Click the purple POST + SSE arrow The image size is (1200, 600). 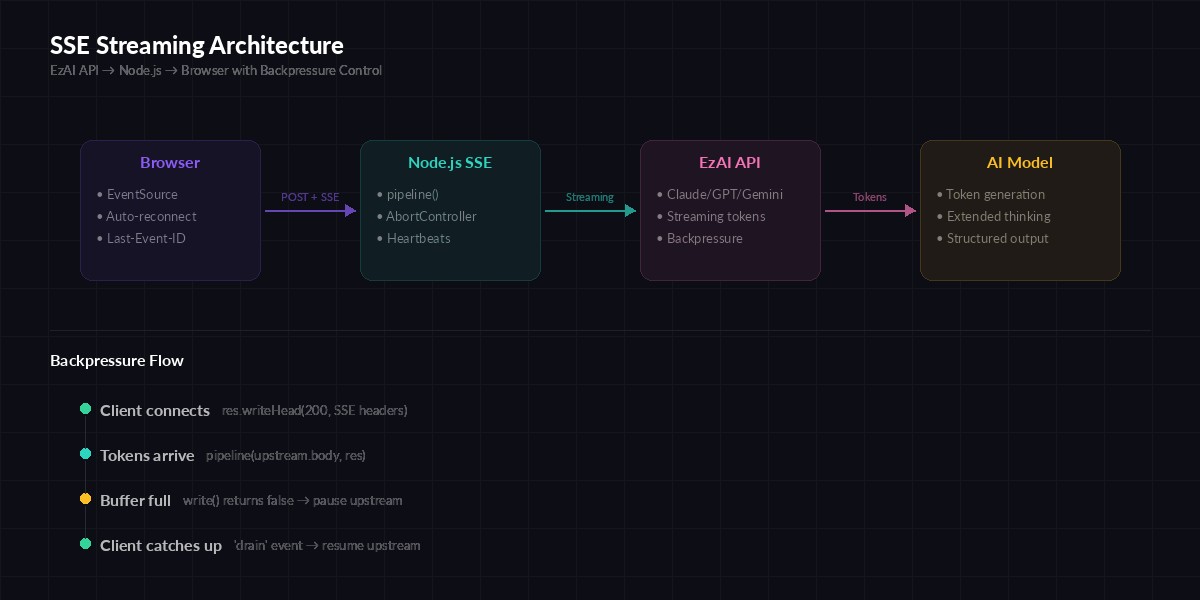310,210
